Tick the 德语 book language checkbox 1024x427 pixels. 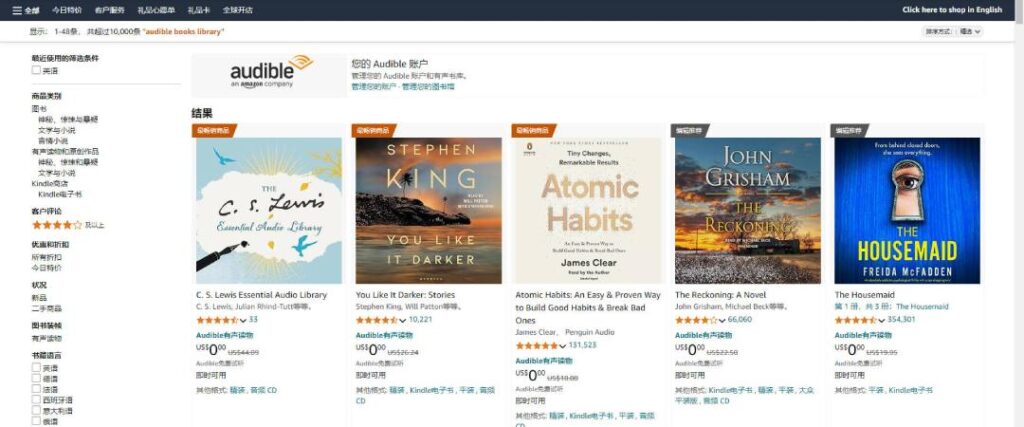pyautogui.click(x=37, y=379)
